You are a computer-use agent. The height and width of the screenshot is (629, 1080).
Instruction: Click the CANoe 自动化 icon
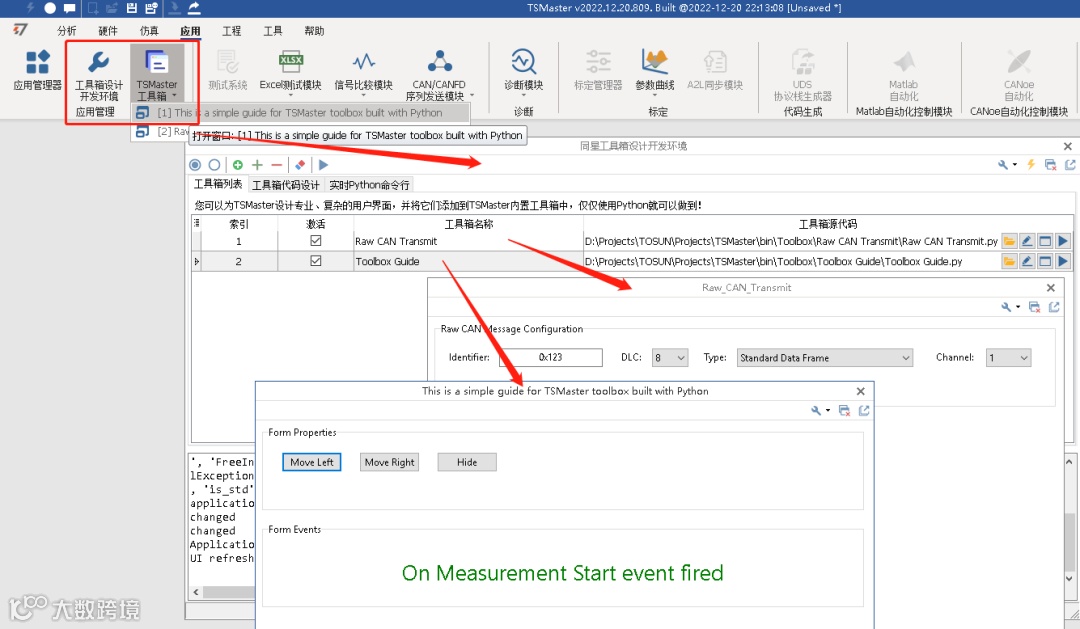pyautogui.click(x=1019, y=76)
